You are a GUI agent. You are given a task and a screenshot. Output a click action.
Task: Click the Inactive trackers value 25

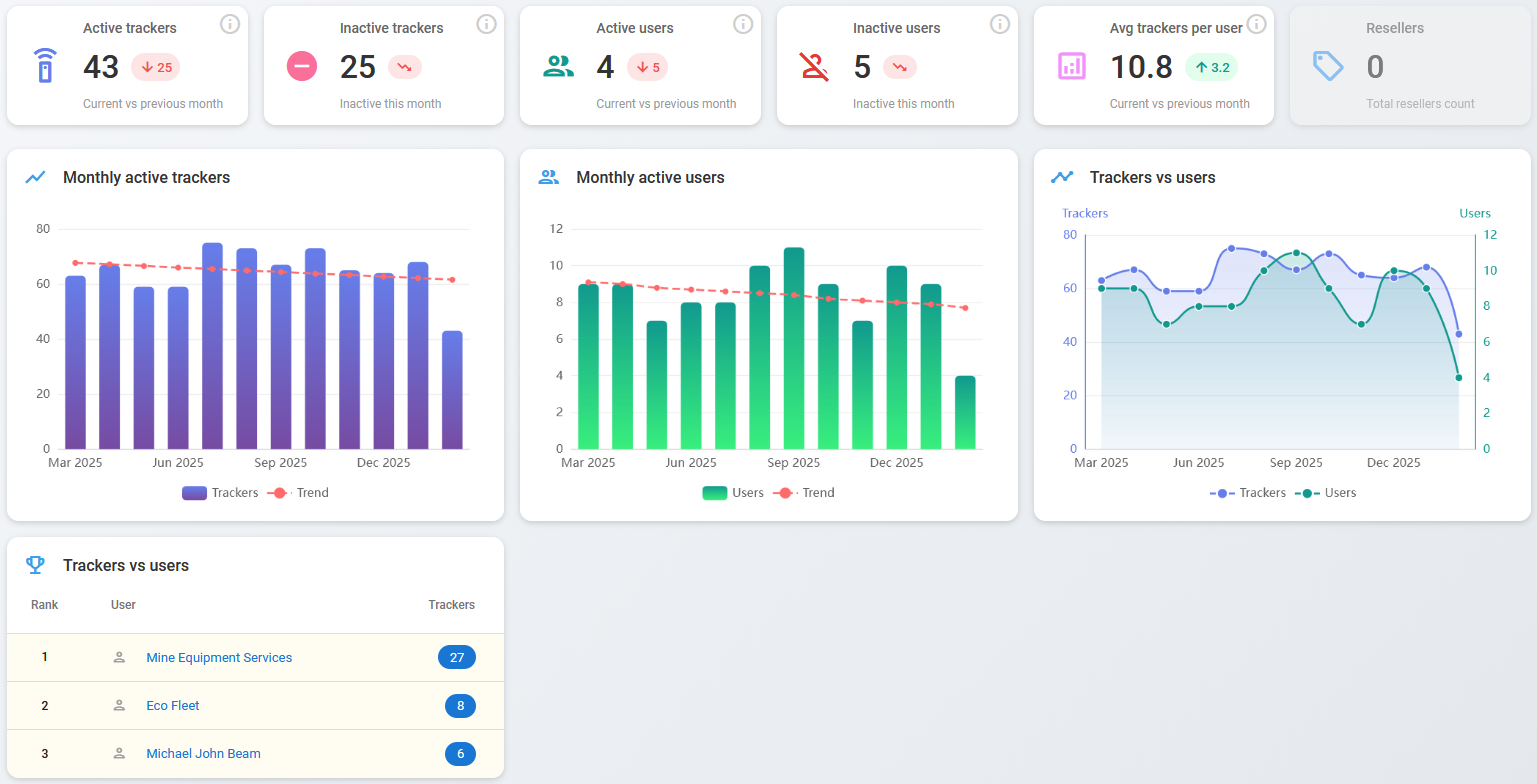[x=358, y=67]
